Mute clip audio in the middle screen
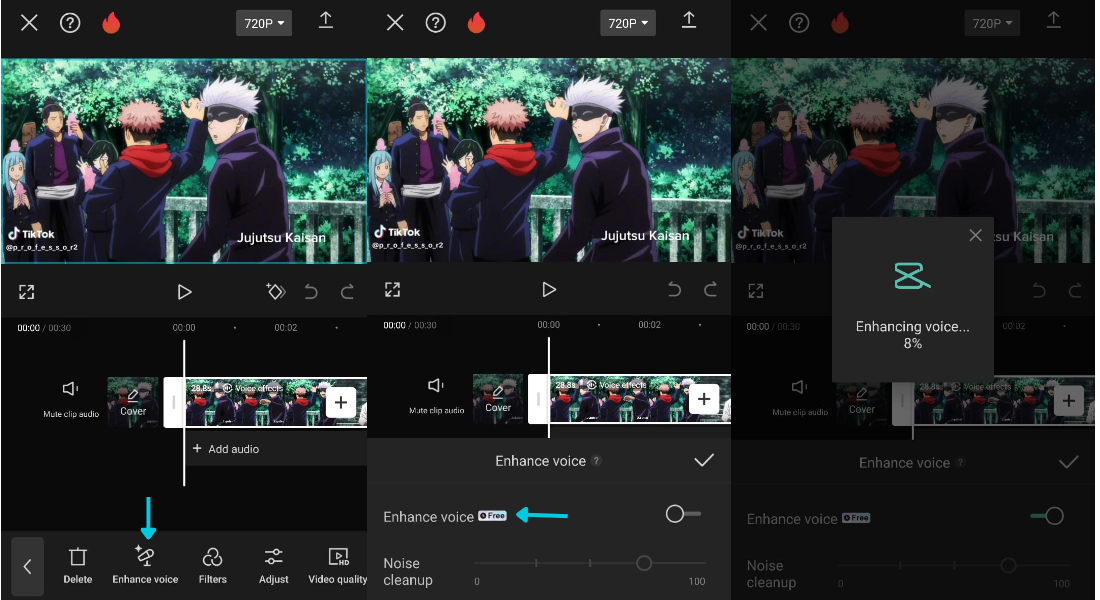The width and height of the screenshot is (1100, 600). coord(436,395)
